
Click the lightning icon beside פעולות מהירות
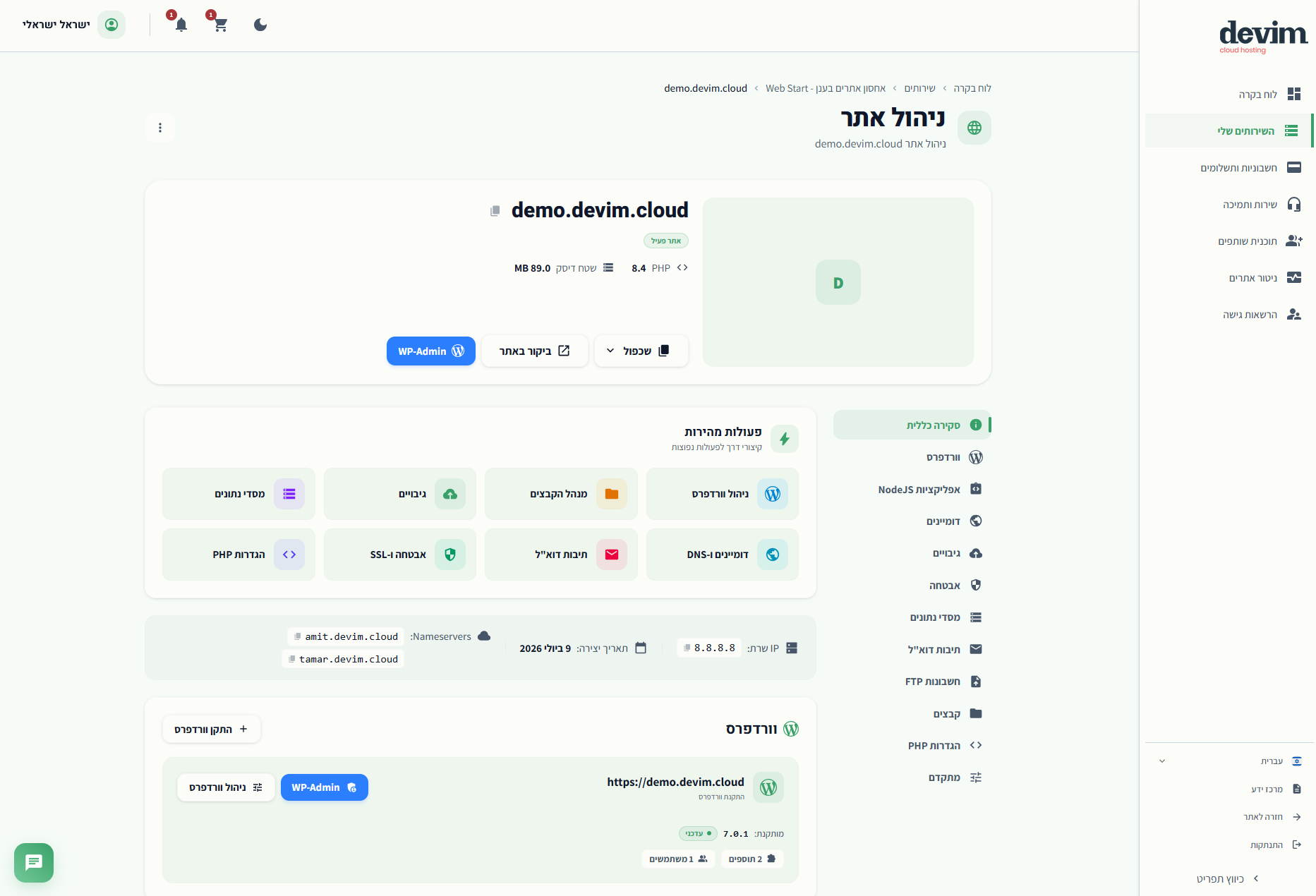[x=785, y=439]
